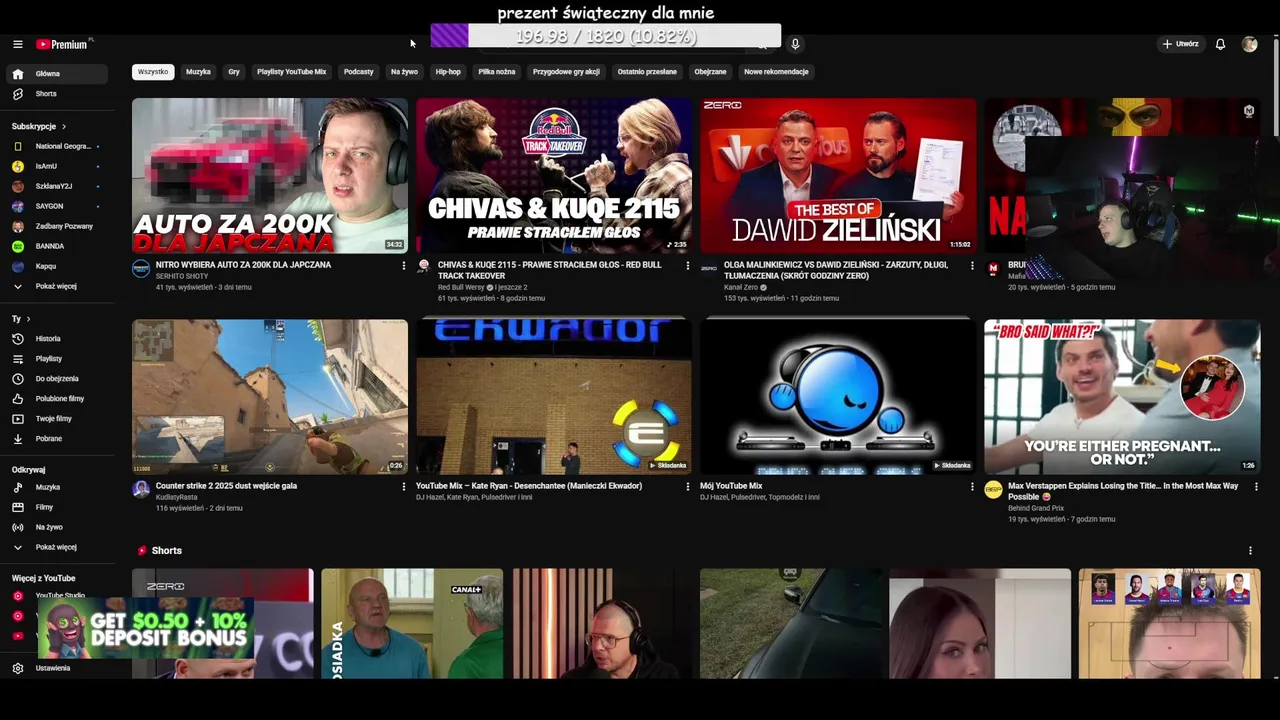Open Chivas & Kuqe 2115 video thumbnail
Image resolution: width=1280 pixels, height=720 pixels.
point(554,176)
